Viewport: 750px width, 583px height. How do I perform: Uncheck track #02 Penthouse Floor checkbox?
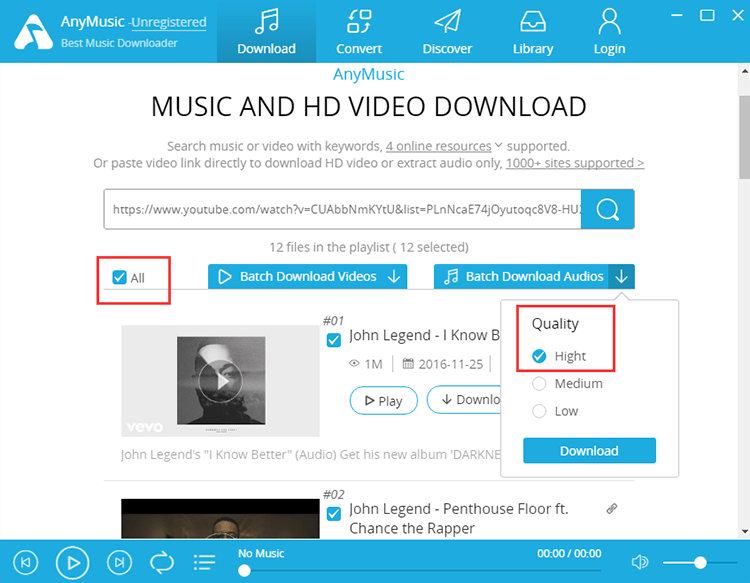coord(334,514)
